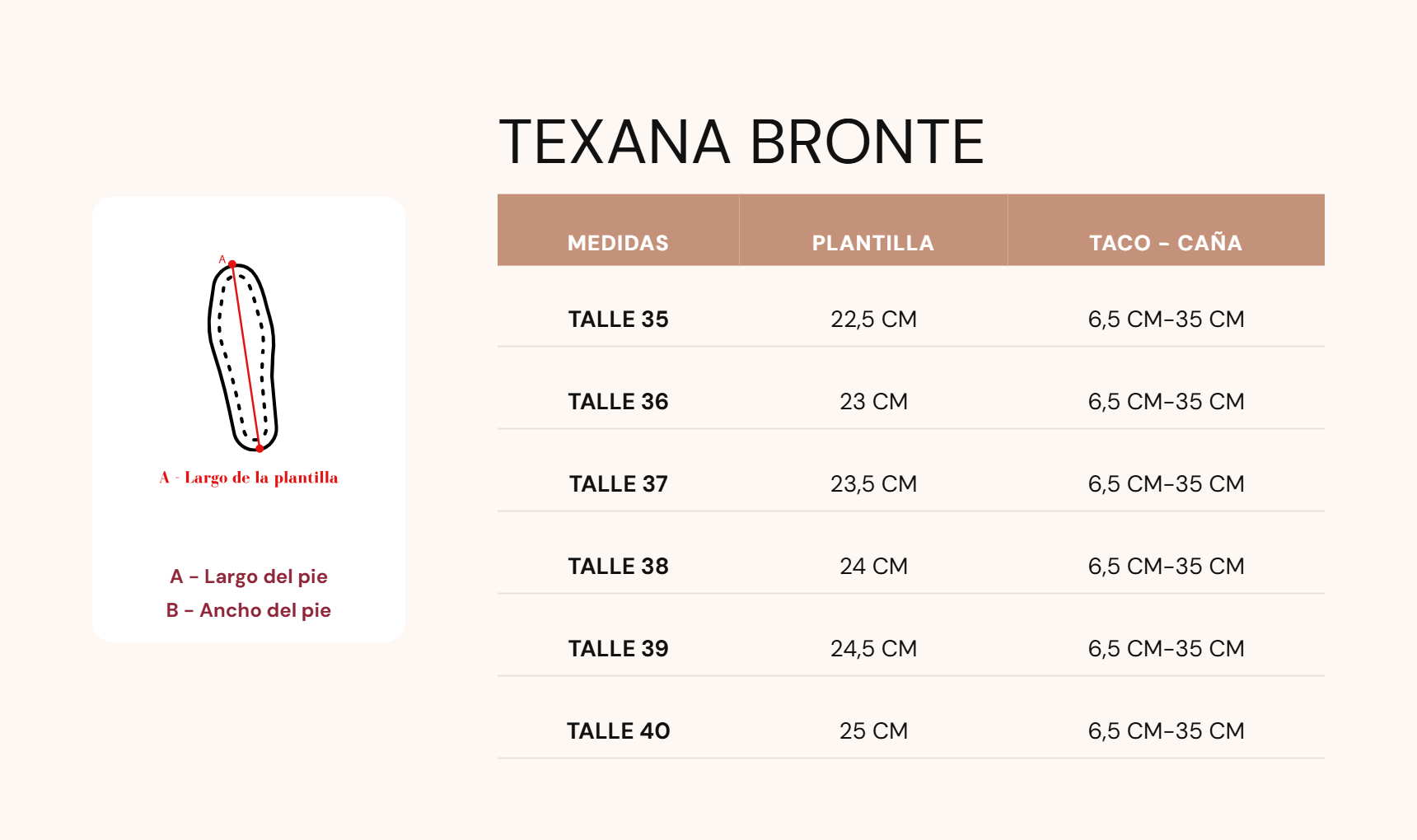Click the 24,5 CM insole value
1417x840 pixels.
pos(873,649)
